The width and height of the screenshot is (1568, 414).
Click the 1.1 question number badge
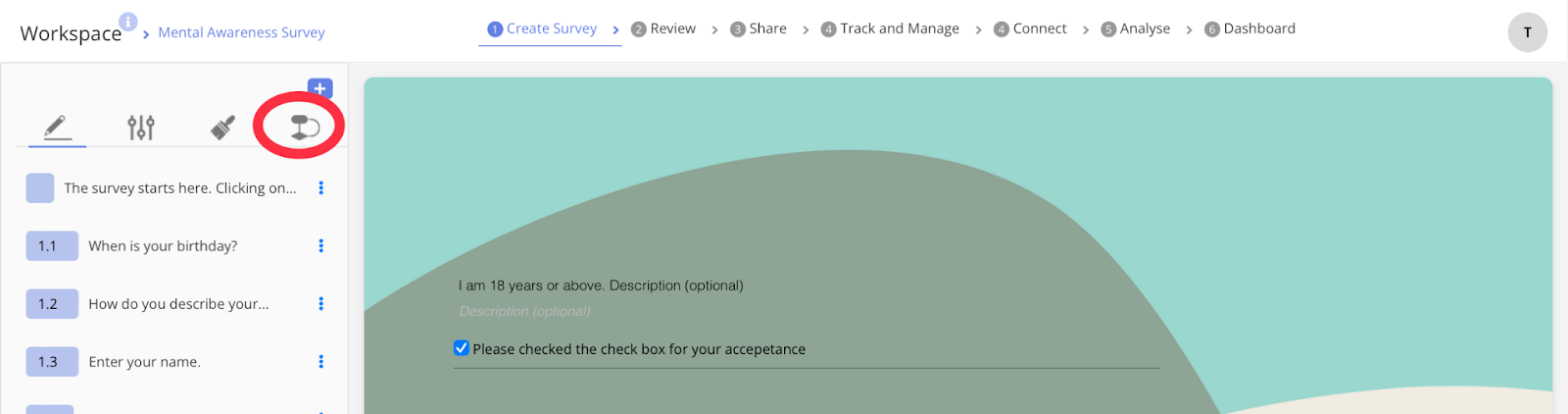coord(52,246)
